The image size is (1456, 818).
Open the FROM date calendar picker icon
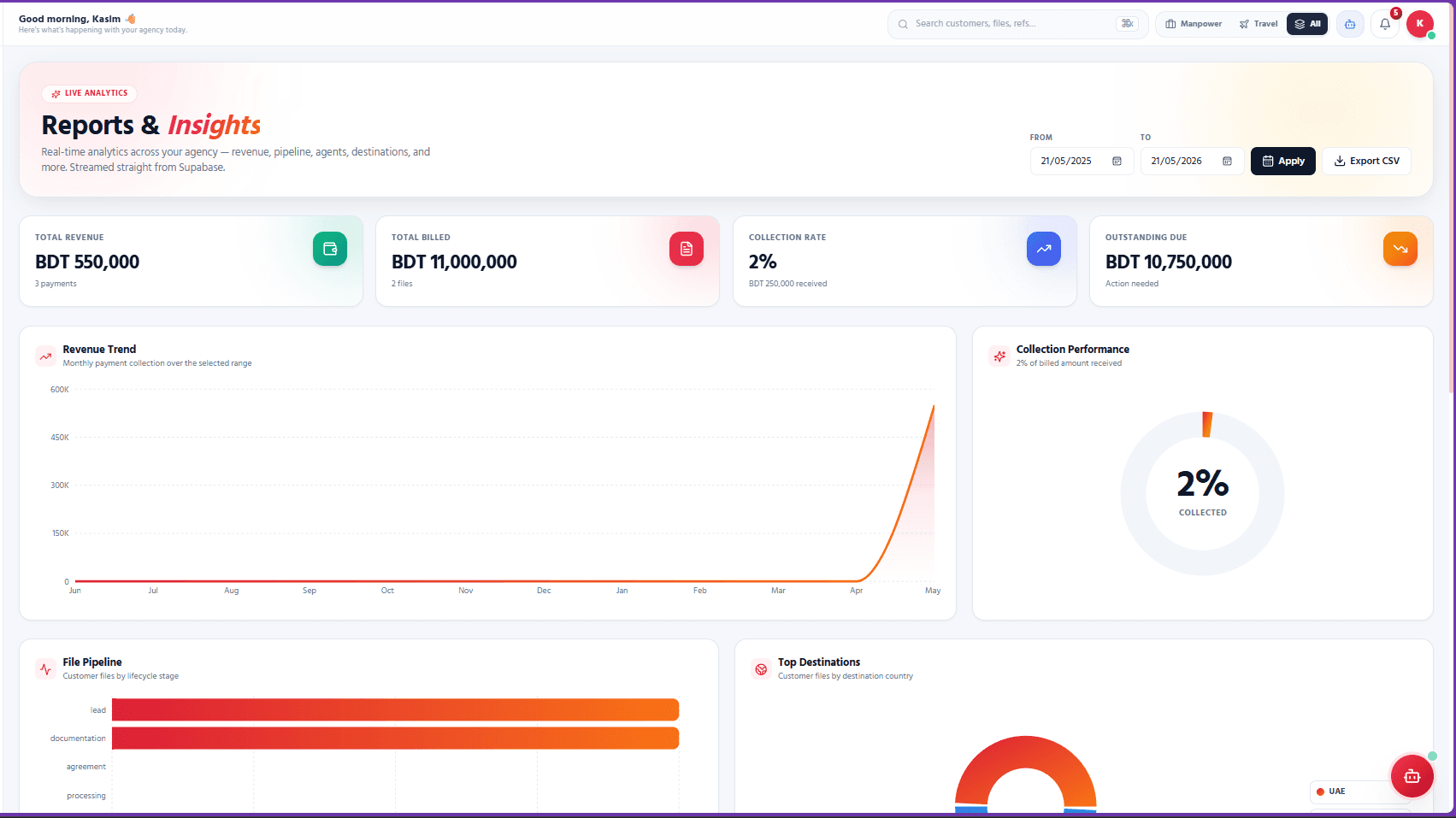[1117, 161]
